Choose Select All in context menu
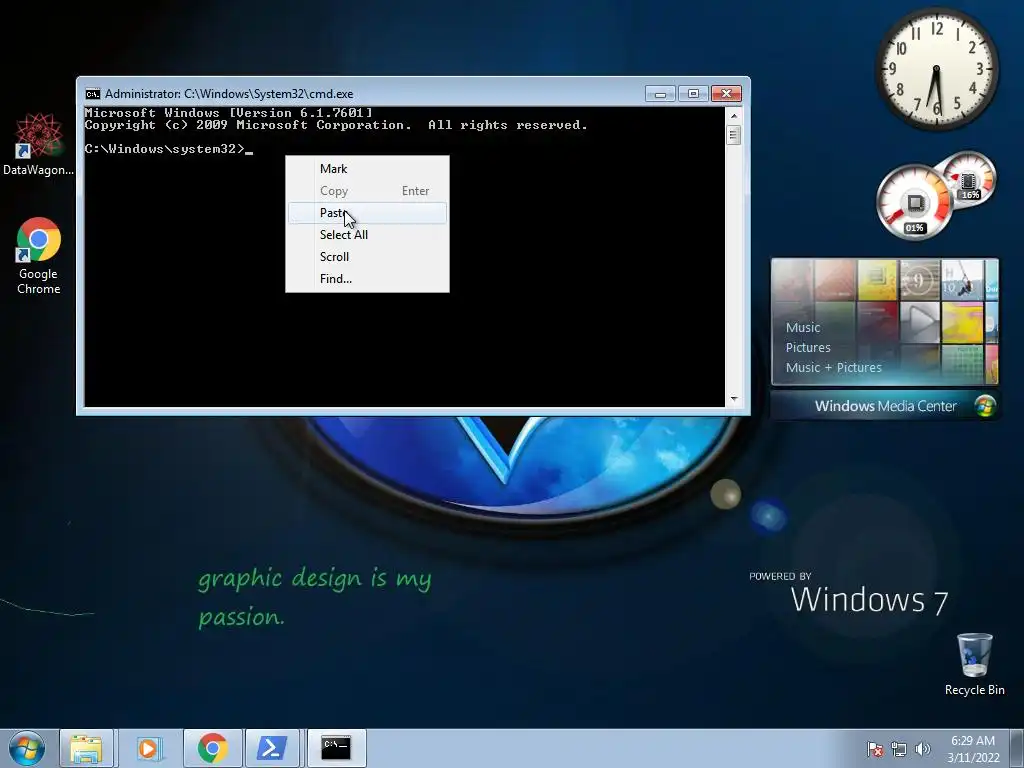This screenshot has height=768, width=1024. (367, 234)
